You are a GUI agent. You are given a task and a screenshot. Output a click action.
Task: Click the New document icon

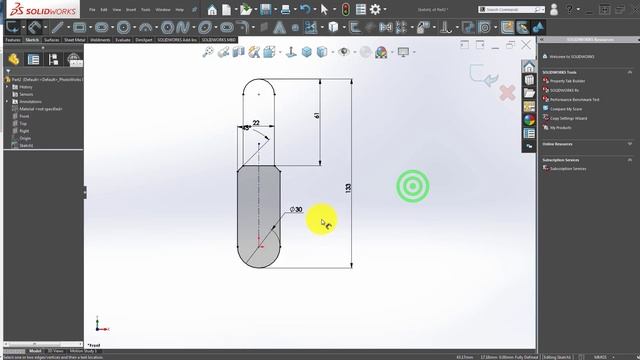[227, 9]
